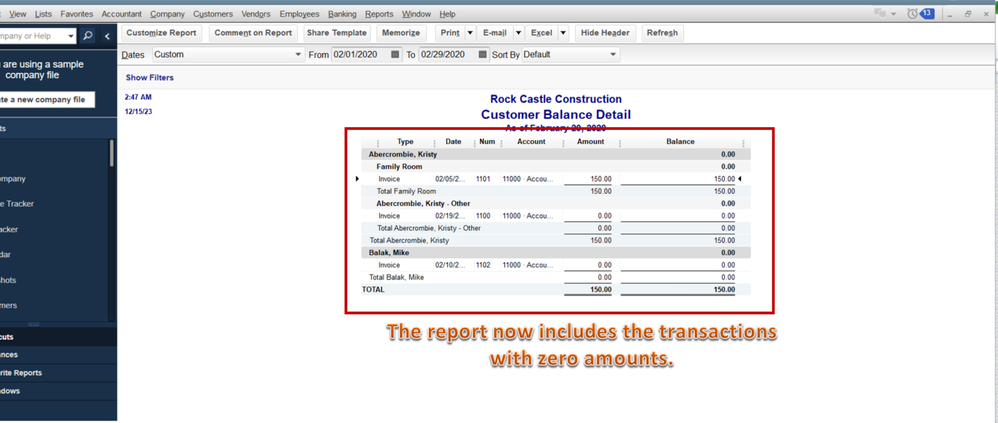The height and width of the screenshot is (423, 998).
Task: Click the To date field 02/29/2020
Action: [447, 55]
